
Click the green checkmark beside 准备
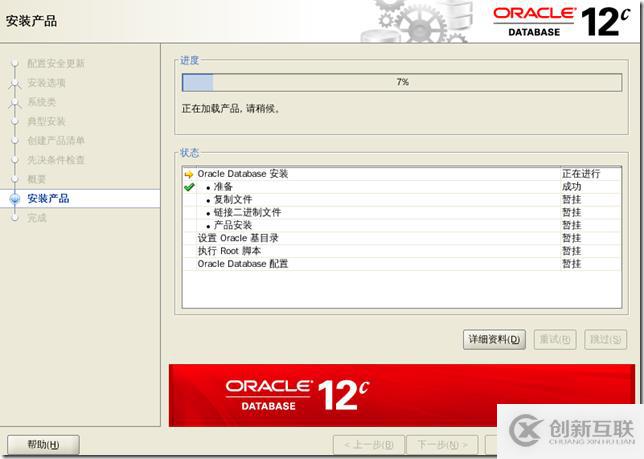pos(189,187)
